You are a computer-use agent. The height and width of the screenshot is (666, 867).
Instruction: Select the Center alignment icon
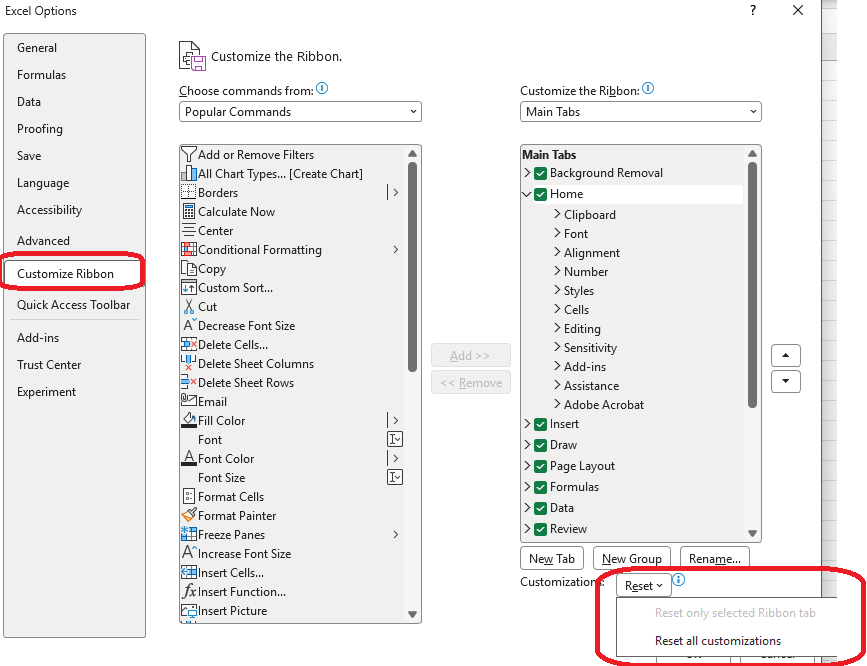[x=189, y=231]
